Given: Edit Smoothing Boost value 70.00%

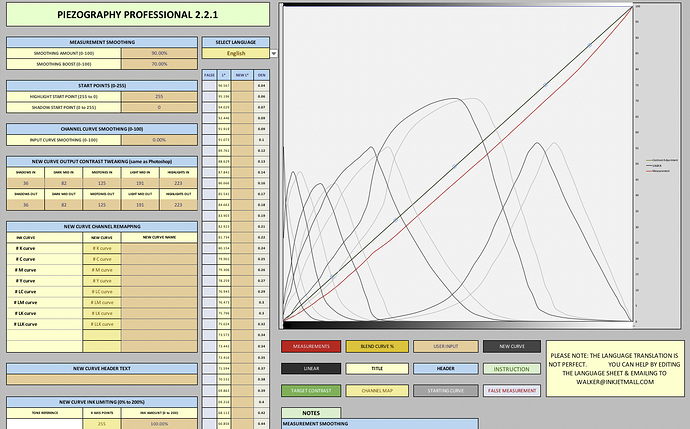Looking at the screenshot, I should click(159, 64).
